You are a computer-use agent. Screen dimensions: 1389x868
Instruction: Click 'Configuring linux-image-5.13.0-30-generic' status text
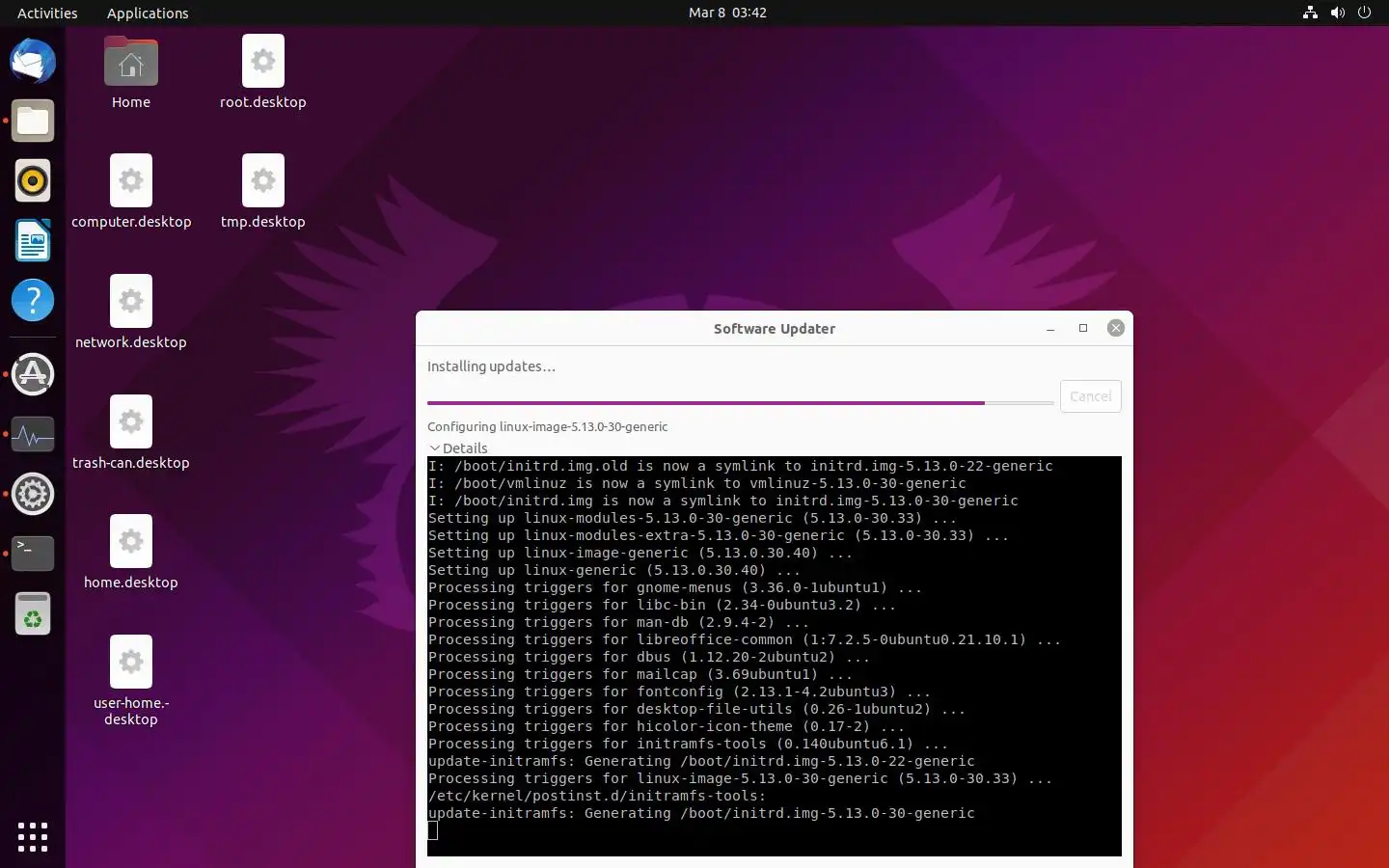click(x=548, y=426)
